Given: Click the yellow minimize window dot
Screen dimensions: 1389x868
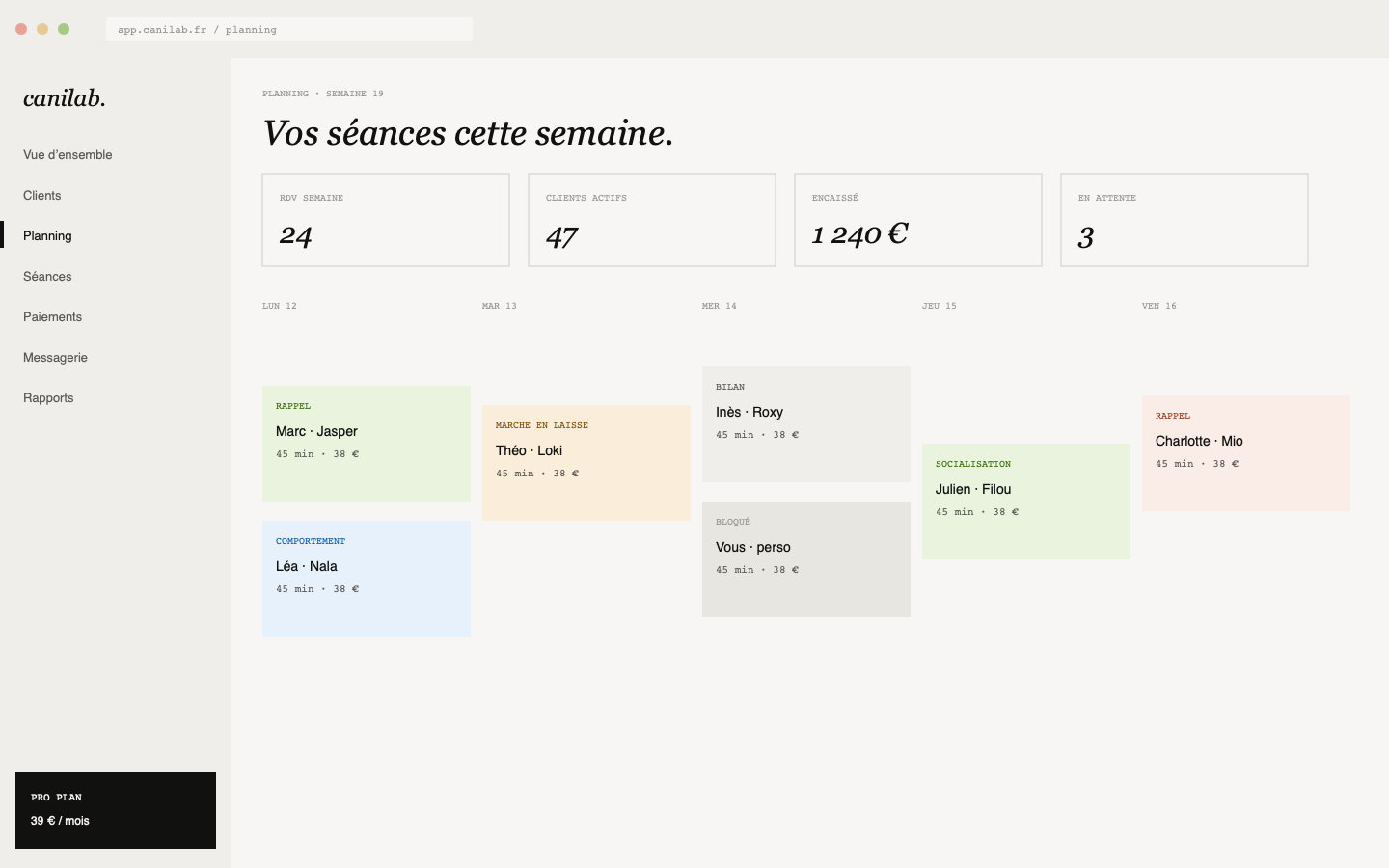Looking at the screenshot, I should click(x=42, y=29).
